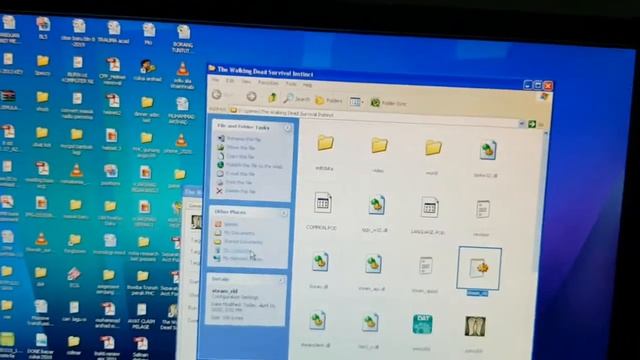Click the Forward arrow in Explorer toolbar
This screenshot has height=360, width=640.
click(251, 96)
